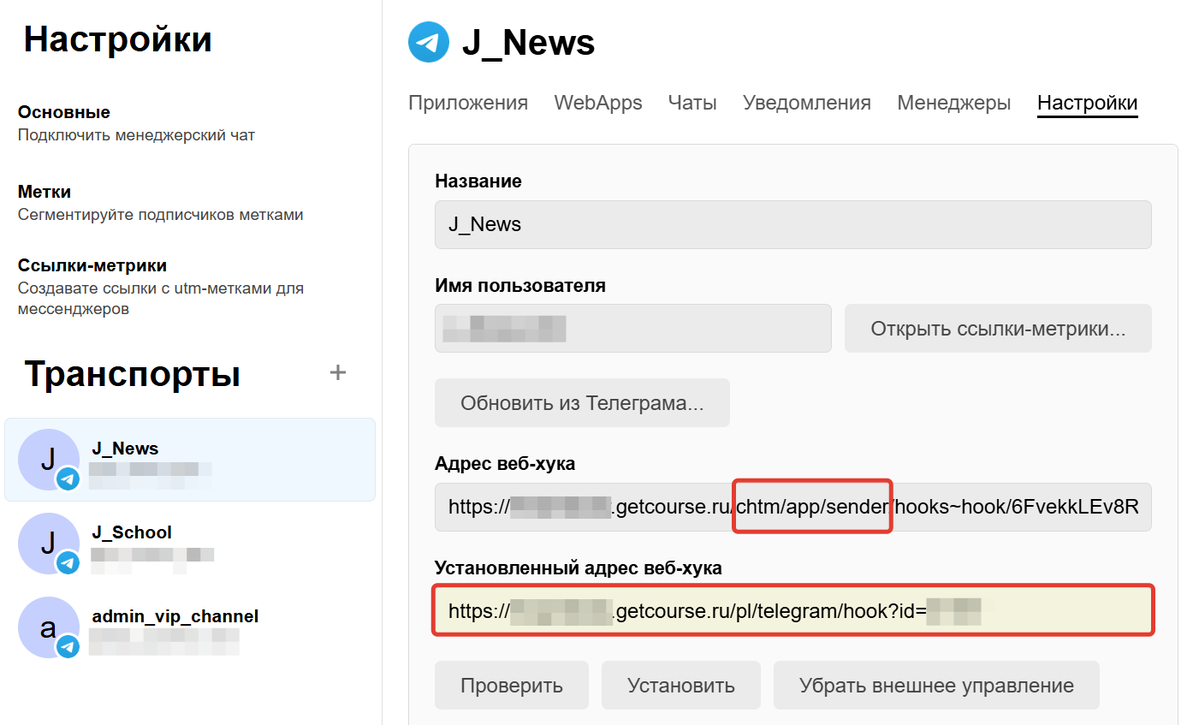Focus the Название field with J_News
Screen dimensions: 1199x725
pyautogui.click(x=793, y=224)
